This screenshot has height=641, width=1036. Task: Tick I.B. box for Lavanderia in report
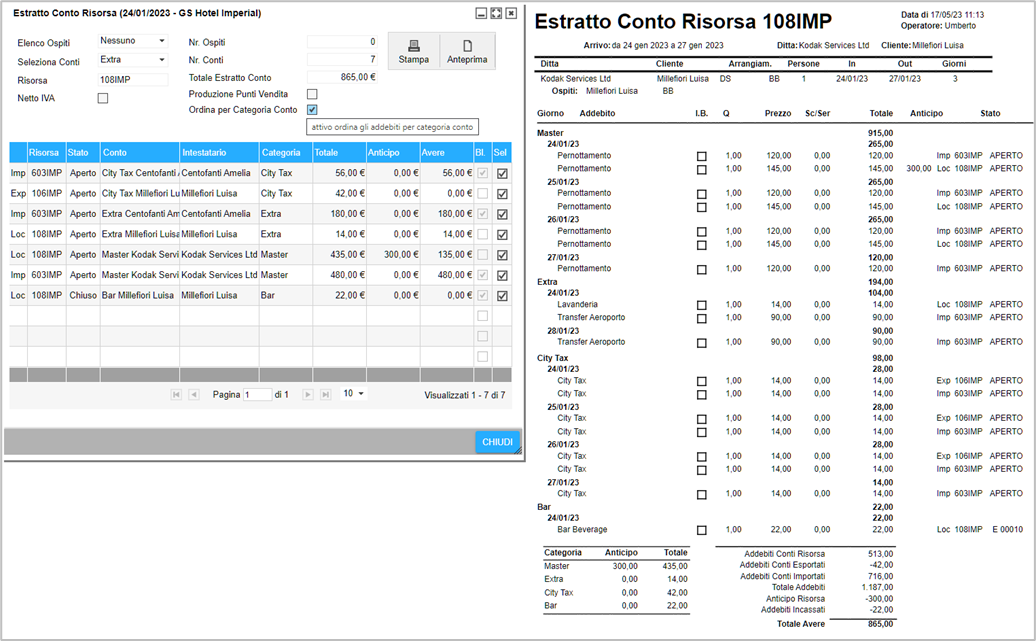[702, 305]
